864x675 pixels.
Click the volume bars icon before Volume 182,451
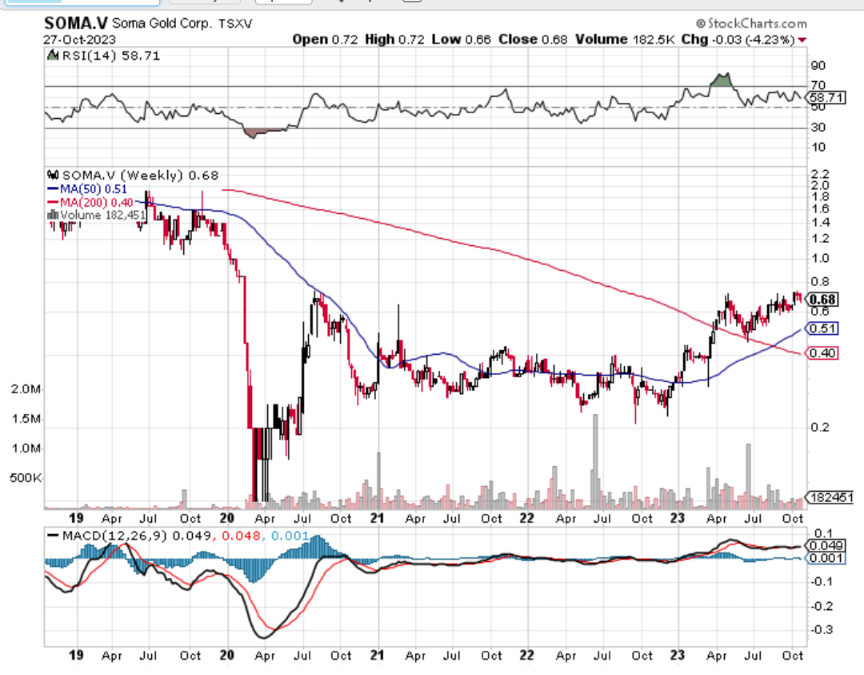pyautogui.click(x=53, y=215)
